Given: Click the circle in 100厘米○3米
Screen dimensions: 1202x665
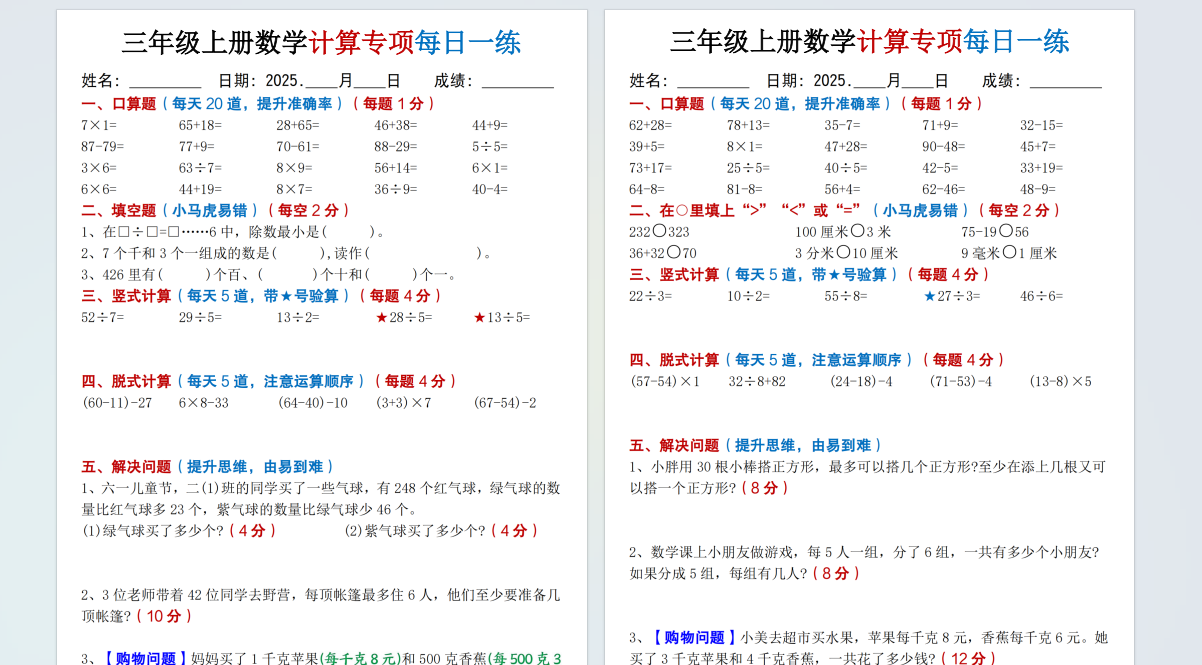Looking at the screenshot, I should pyautogui.click(x=857, y=231).
